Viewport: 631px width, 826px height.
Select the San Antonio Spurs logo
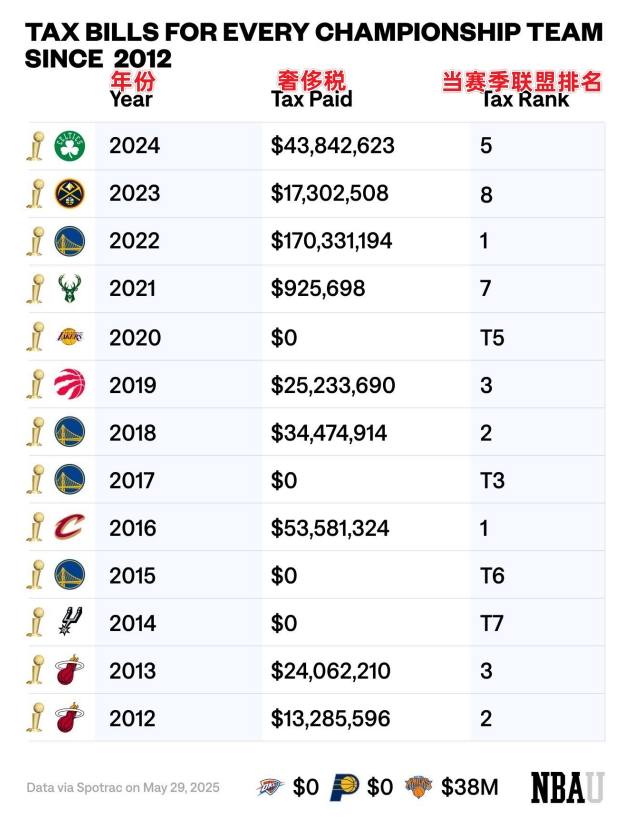click(70, 622)
